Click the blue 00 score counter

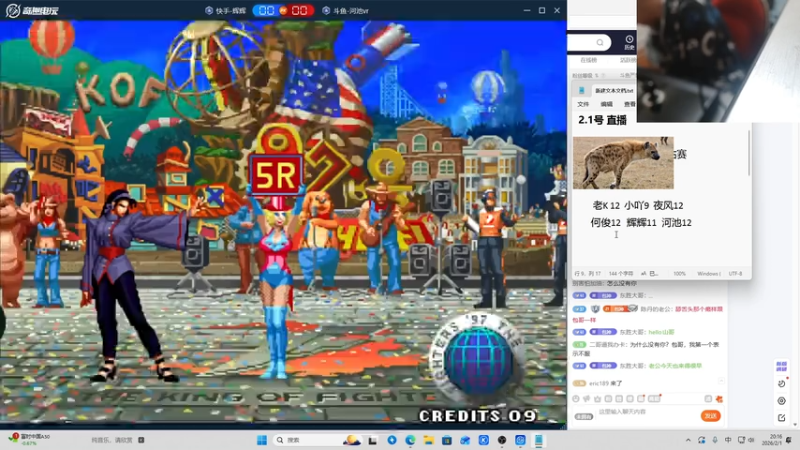pyautogui.click(x=266, y=11)
